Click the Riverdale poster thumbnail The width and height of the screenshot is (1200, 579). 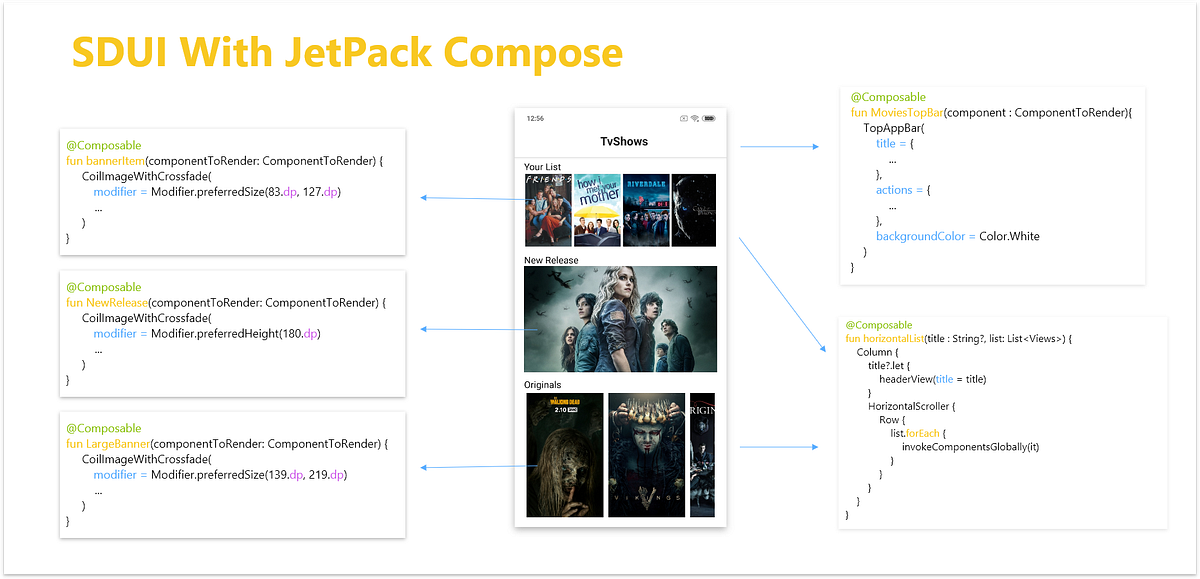645,209
